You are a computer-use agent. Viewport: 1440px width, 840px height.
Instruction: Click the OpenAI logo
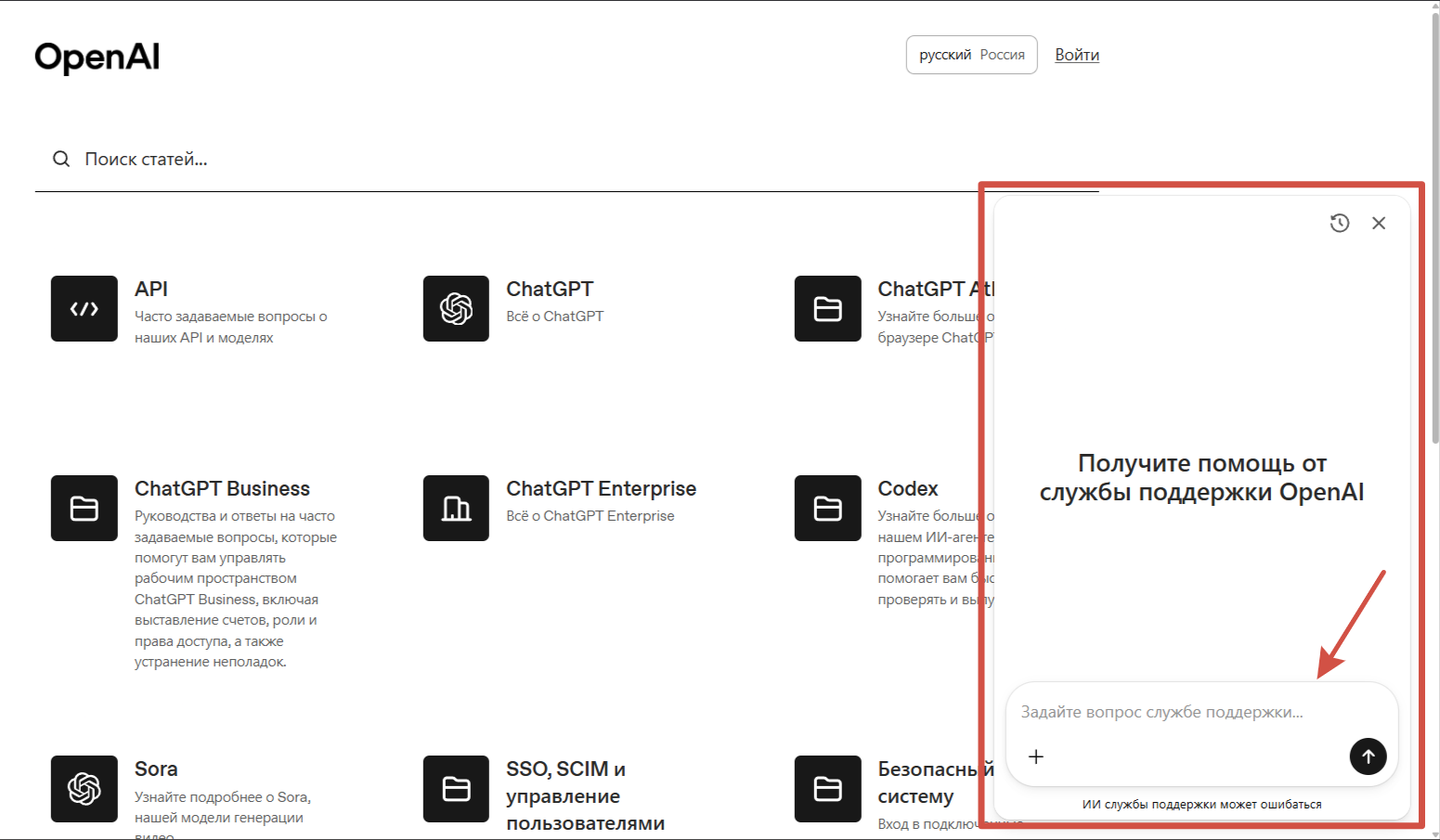97,58
